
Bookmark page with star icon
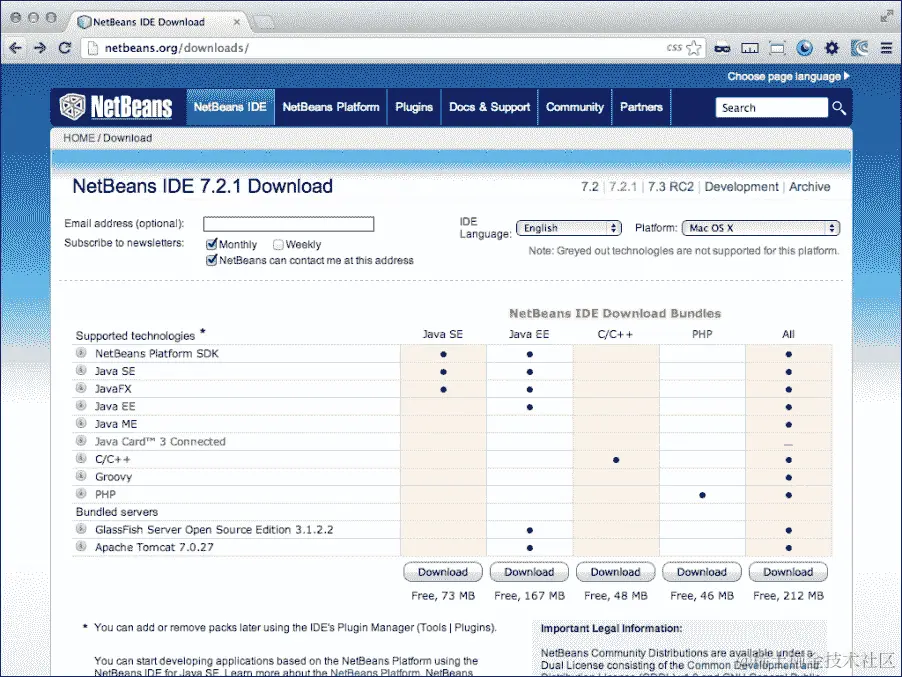point(694,48)
